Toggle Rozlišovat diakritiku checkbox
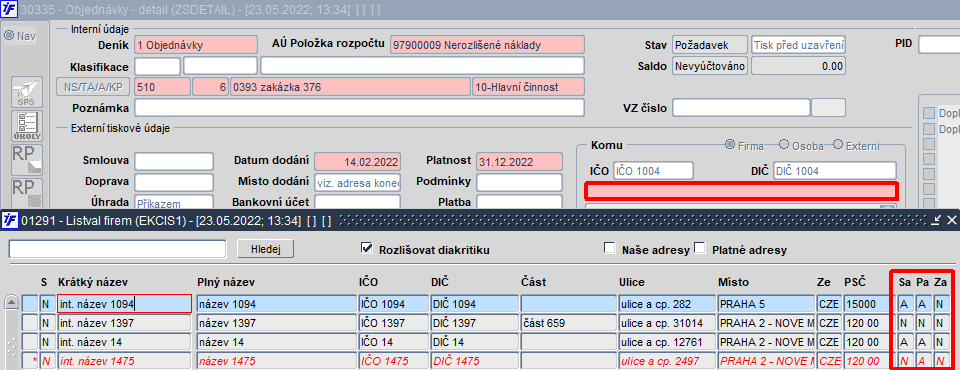Viewport: 960px width, 370px height. [367, 248]
